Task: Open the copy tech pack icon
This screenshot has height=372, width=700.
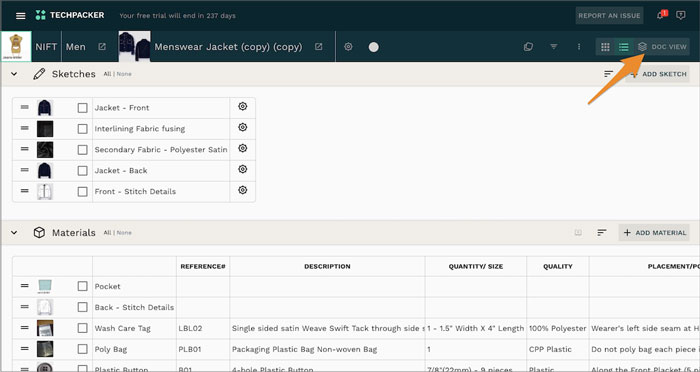Action: pyautogui.click(x=528, y=47)
